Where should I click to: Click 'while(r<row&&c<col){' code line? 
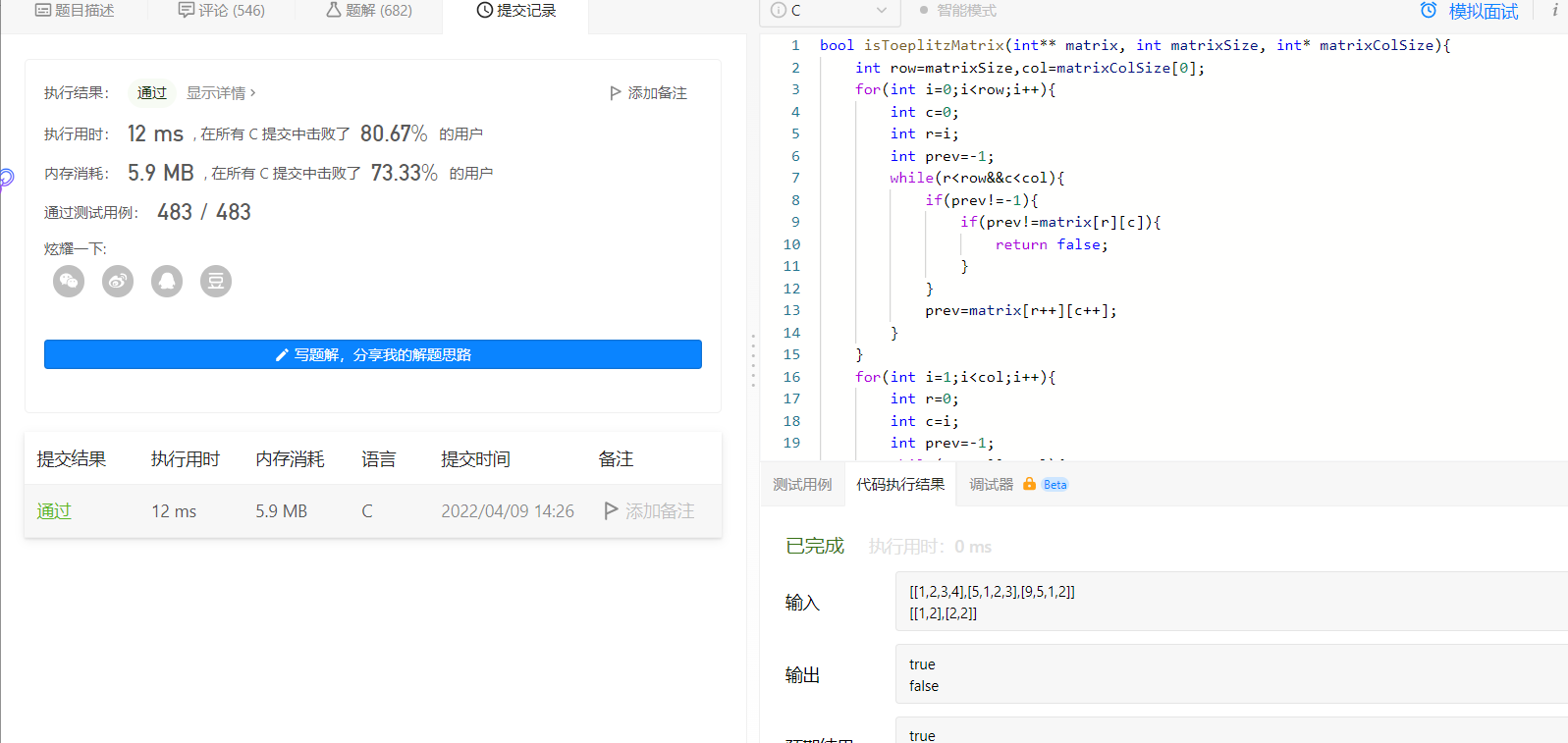tap(977, 178)
